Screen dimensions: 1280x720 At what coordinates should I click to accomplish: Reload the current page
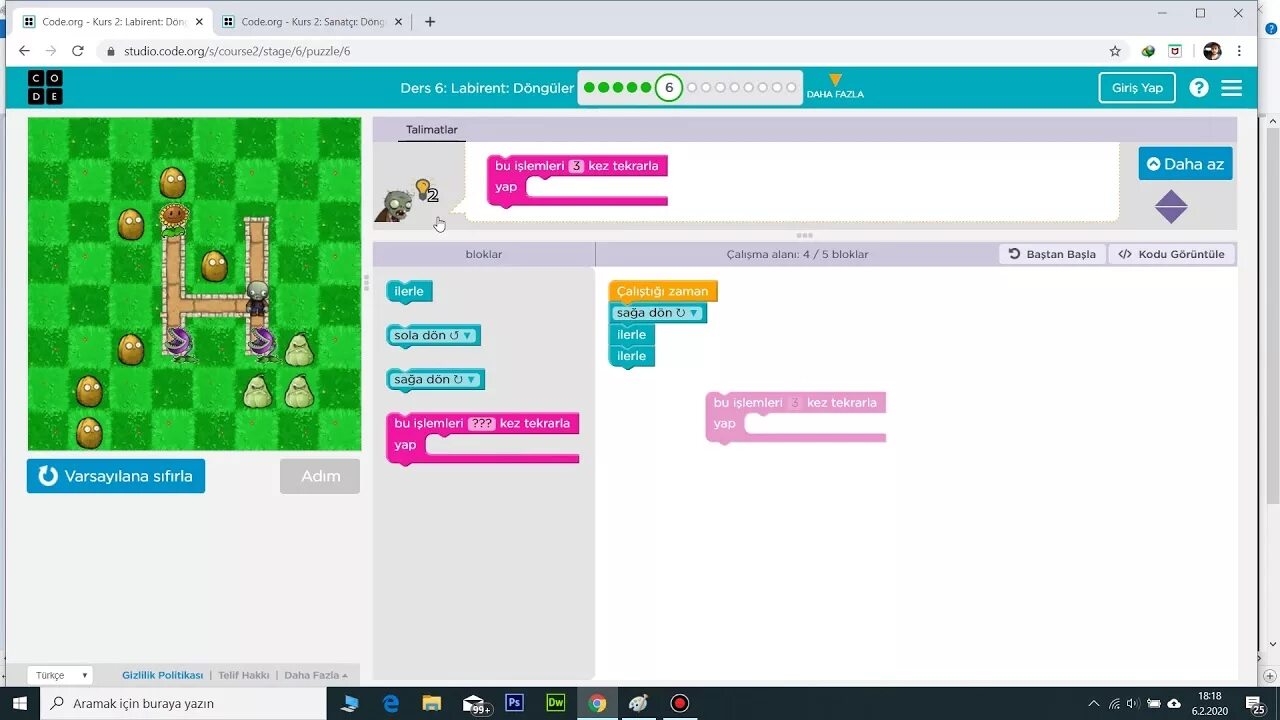click(x=78, y=51)
